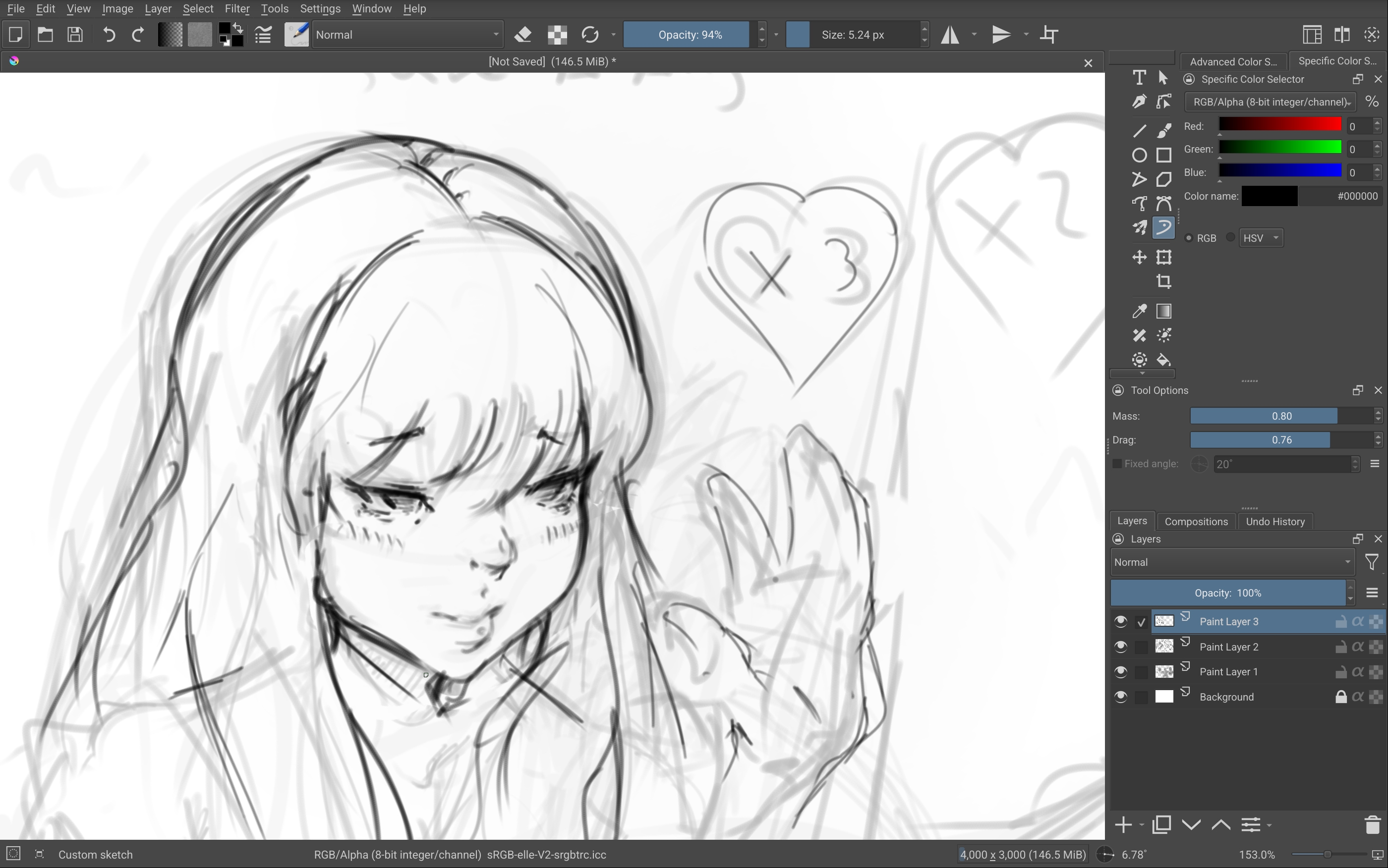The height and width of the screenshot is (868, 1388).
Task: Expand horizontal mirror options arrow
Action: 975,35
